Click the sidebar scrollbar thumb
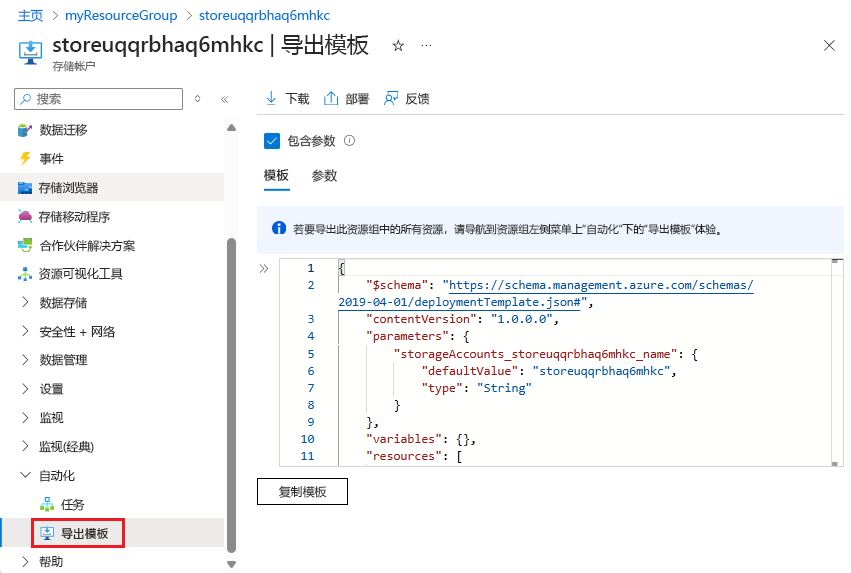 point(231,395)
